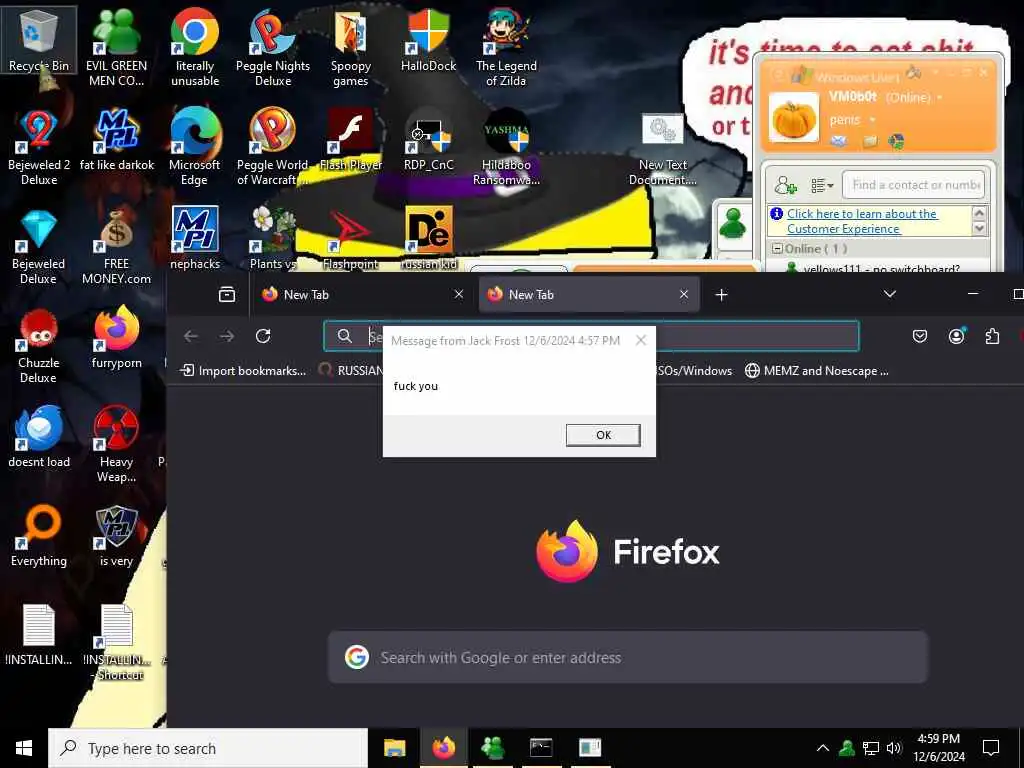Open the Firefox account icon
Image resolution: width=1024 pixels, height=768 pixels.
point(956,336)
